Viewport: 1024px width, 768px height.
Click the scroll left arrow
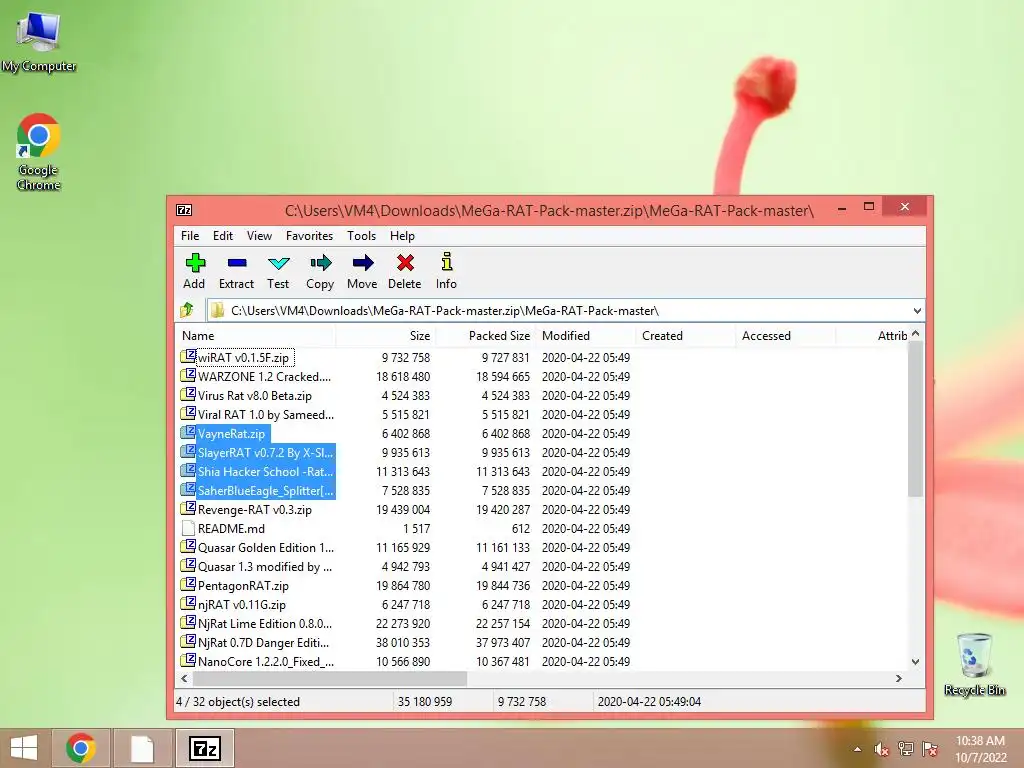coord(184,679)
